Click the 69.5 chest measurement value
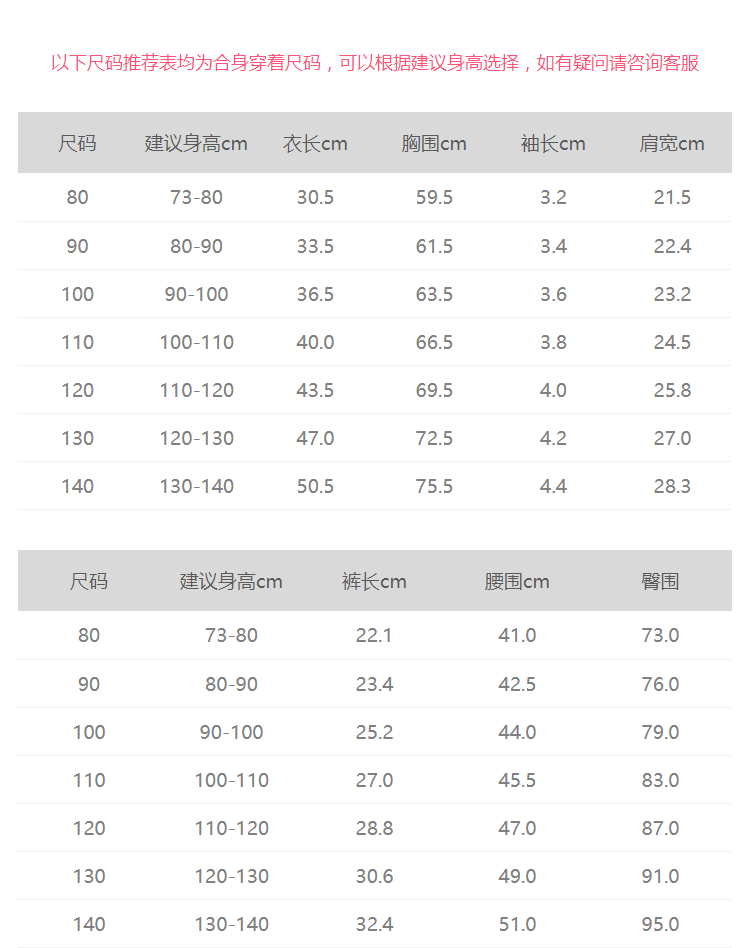750x948 pixels. coord(434,390)
